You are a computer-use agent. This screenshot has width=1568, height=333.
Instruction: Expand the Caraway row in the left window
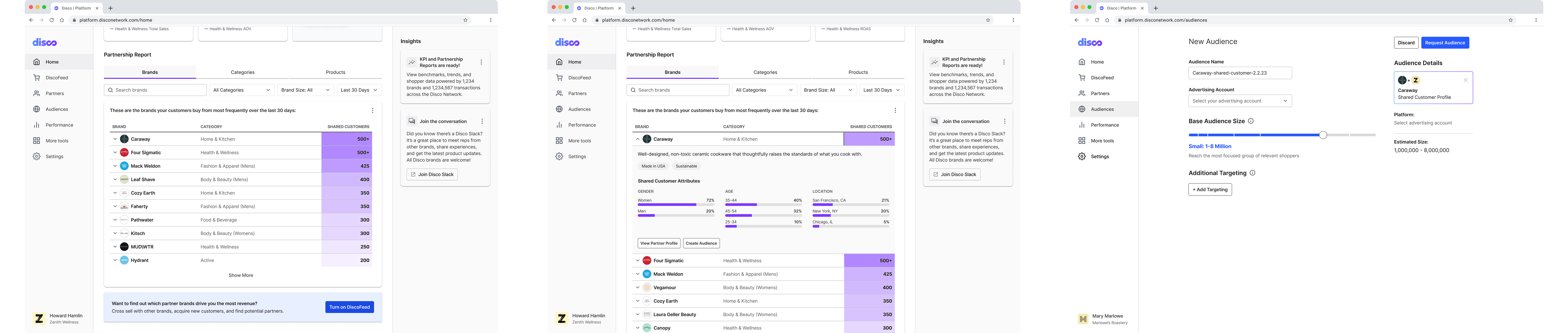click(115, 139)
